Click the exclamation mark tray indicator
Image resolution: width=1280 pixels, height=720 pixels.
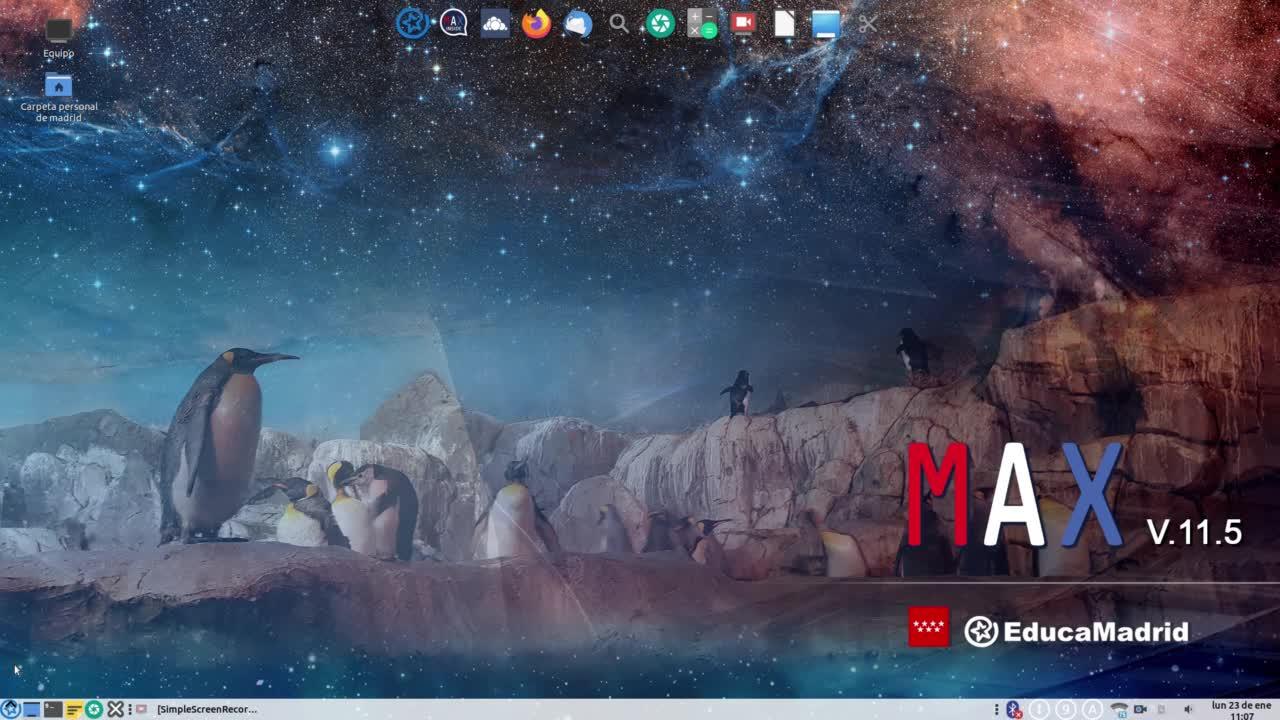click(x=1039, y=709)
